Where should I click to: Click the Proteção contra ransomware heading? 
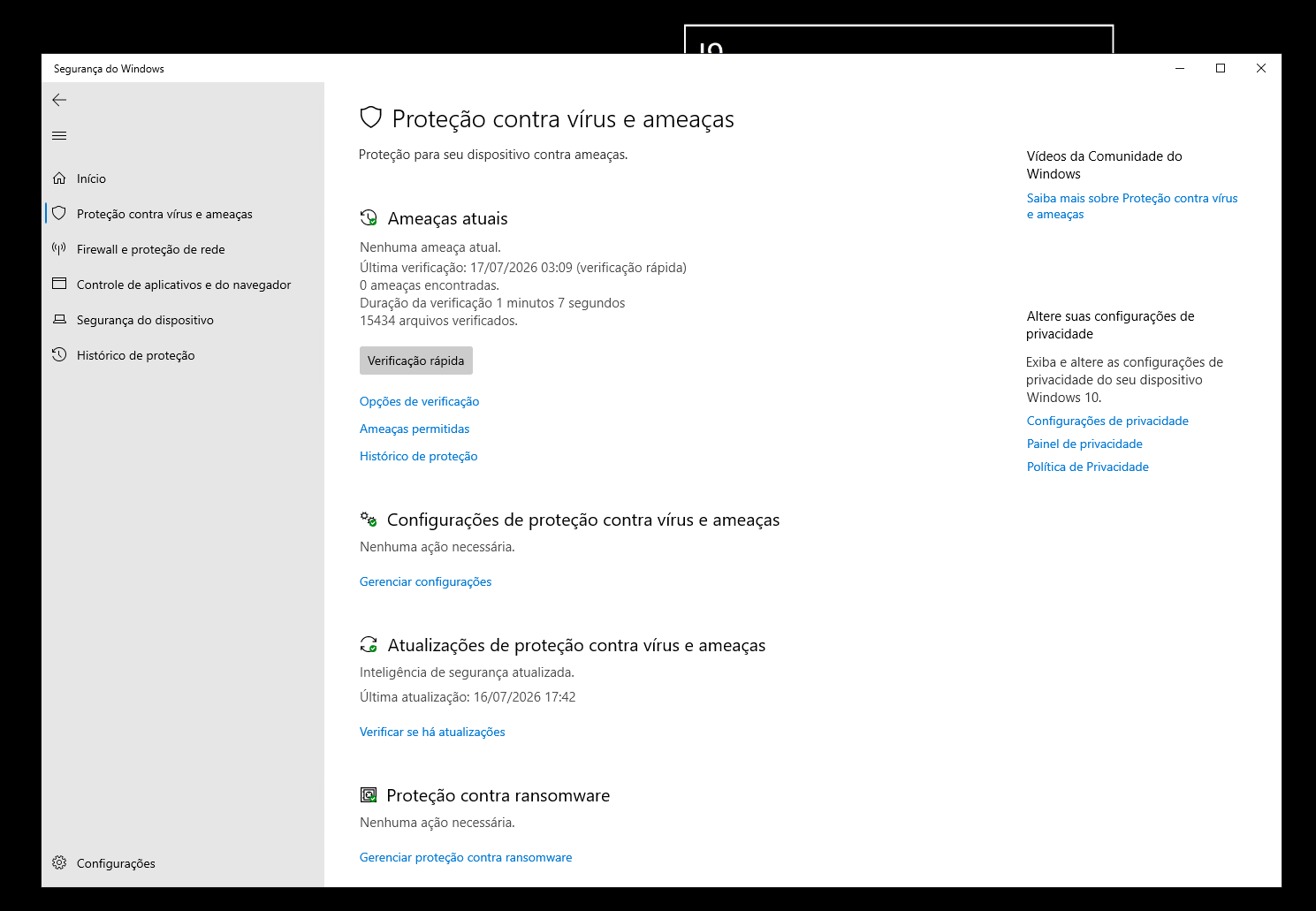pyautogui.click(x=498, y=795)
